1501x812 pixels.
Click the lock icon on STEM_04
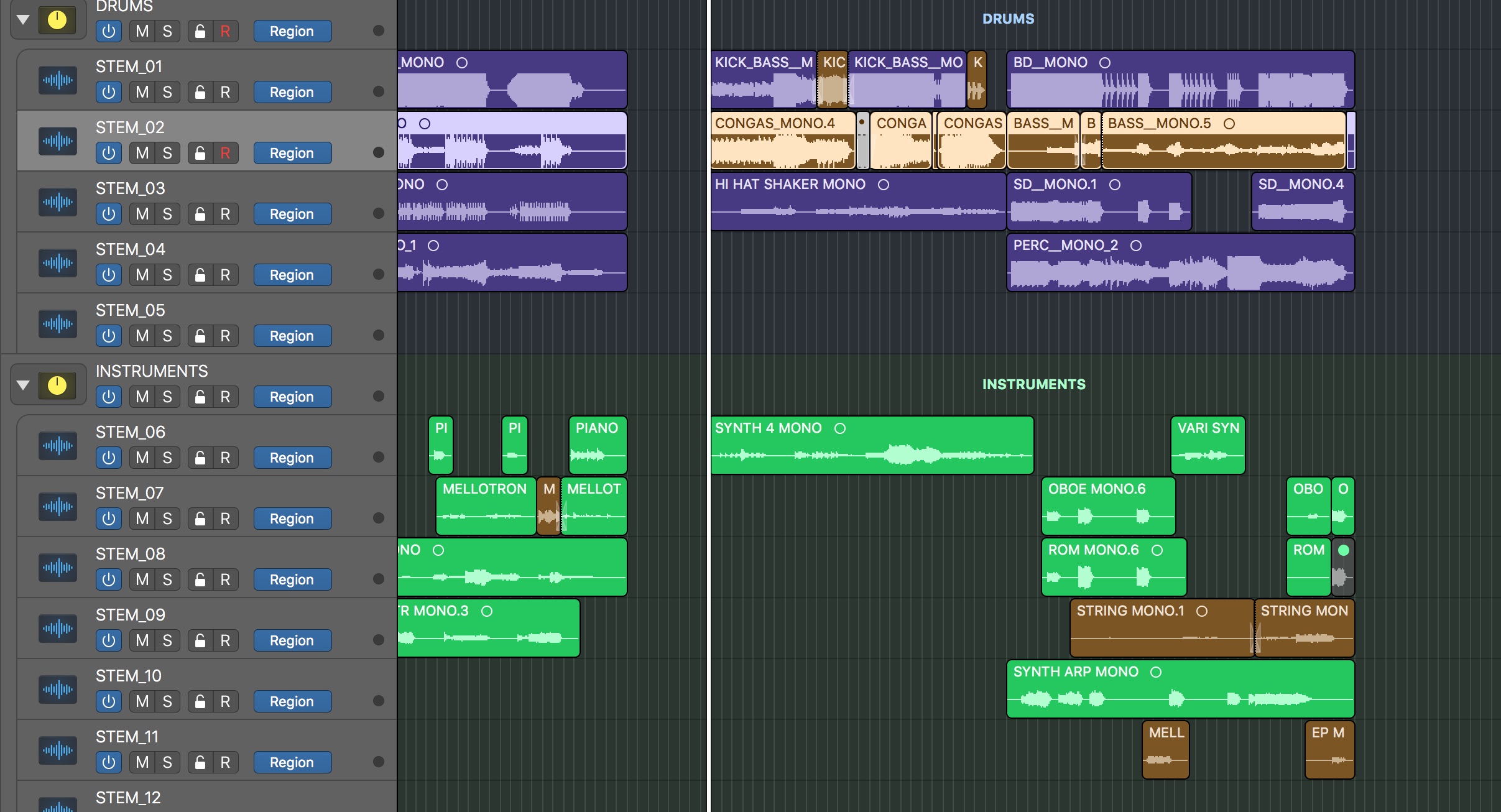click(200, 275)
